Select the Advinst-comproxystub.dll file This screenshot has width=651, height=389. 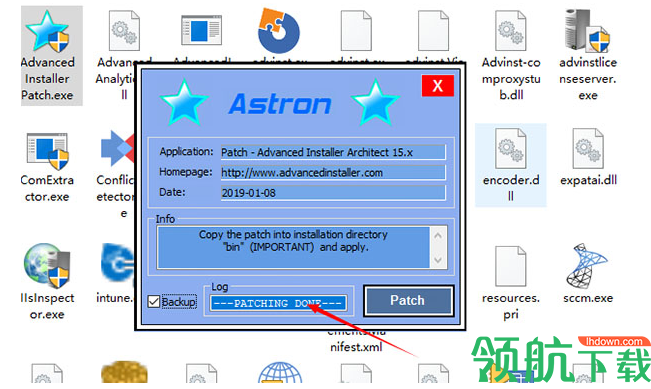coord(511,31)
